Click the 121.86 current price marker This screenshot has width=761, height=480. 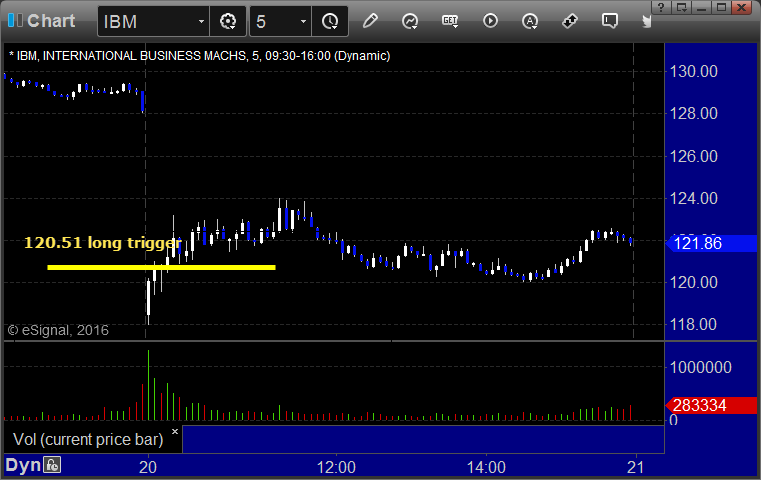711,243
